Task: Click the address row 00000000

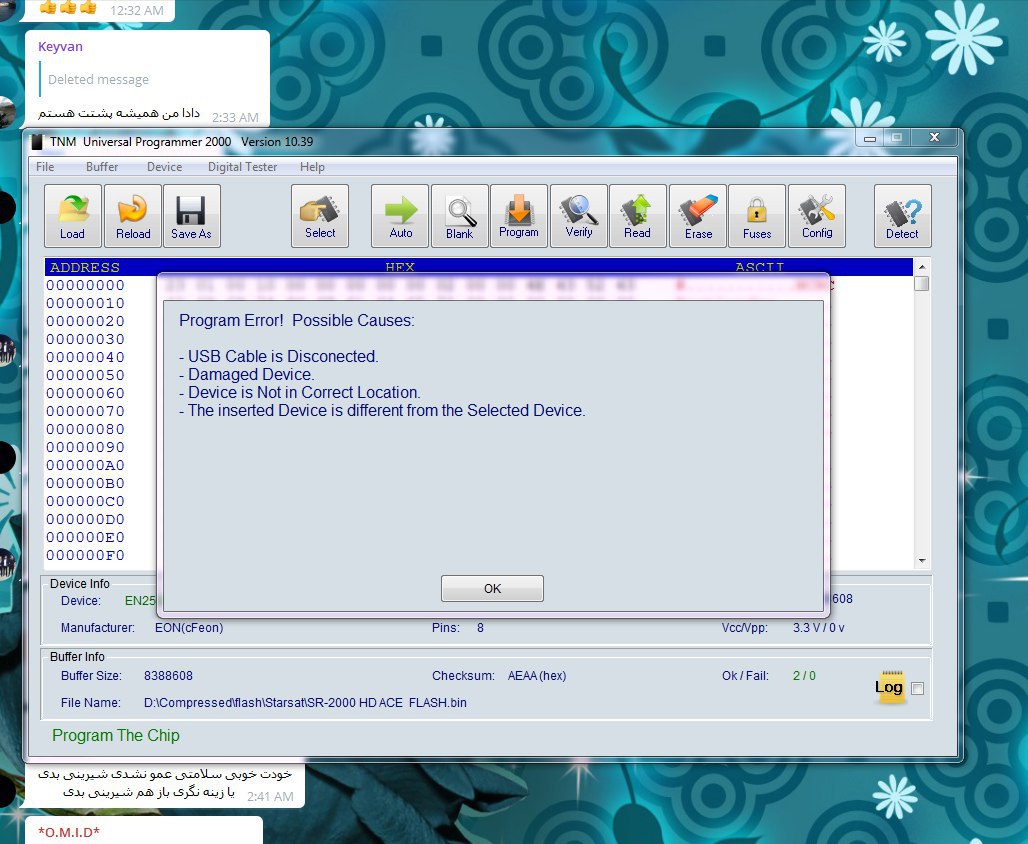Action: tap(85, 285)
